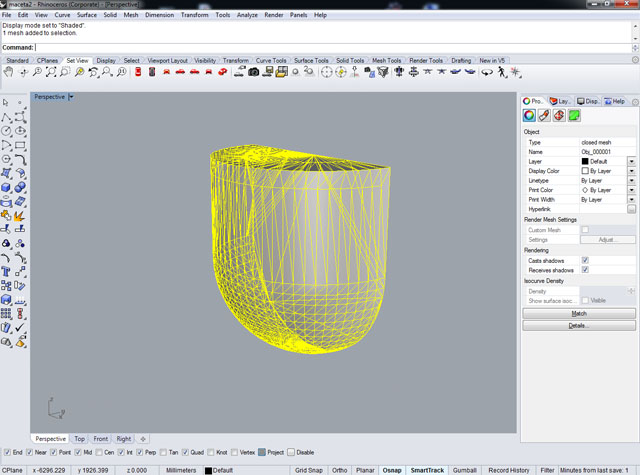Toggle the Point osnap checkbox

click(53, 452)
